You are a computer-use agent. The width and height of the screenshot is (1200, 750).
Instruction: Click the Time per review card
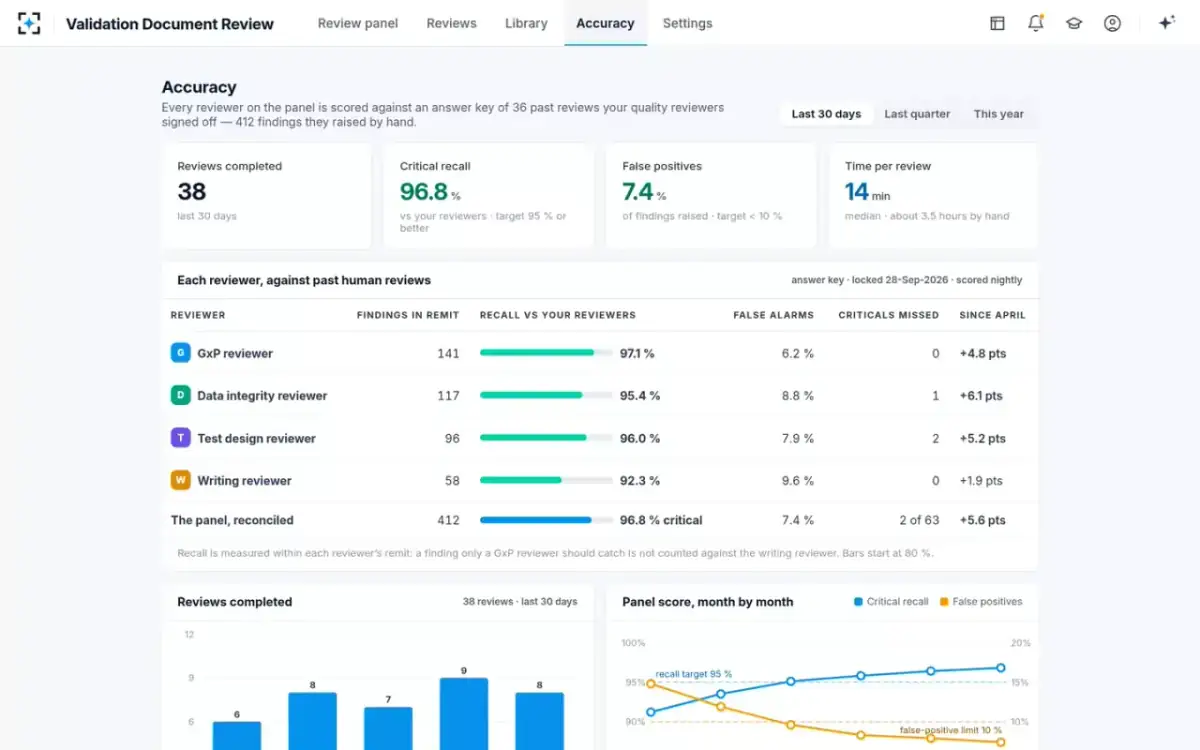[933, 196]
